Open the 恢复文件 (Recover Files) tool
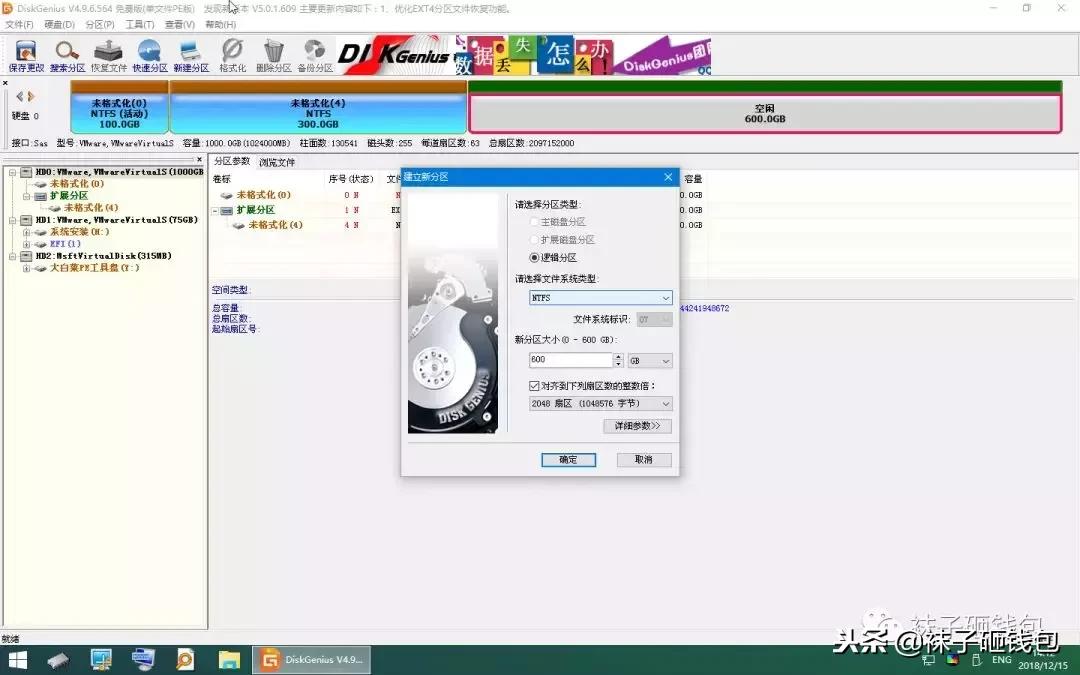Screen dimensions: 1080x675 tap(108, 55)
